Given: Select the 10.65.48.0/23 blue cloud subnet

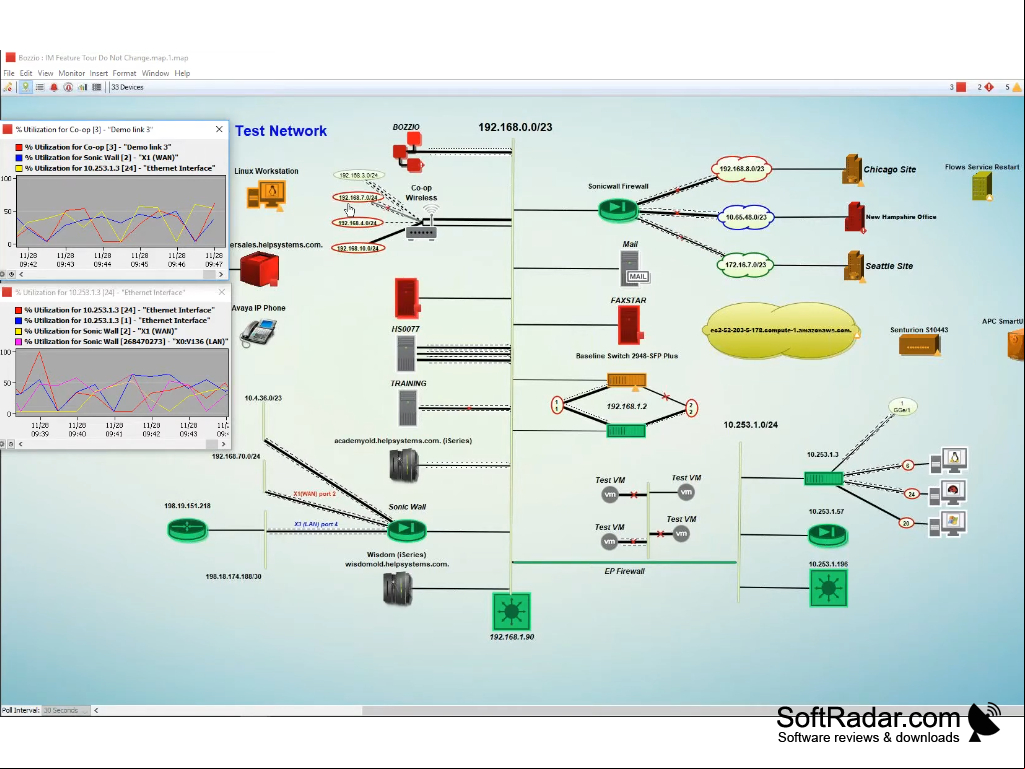Looking at the screenshot, I should pyautogui.click(x=745, y=218).
